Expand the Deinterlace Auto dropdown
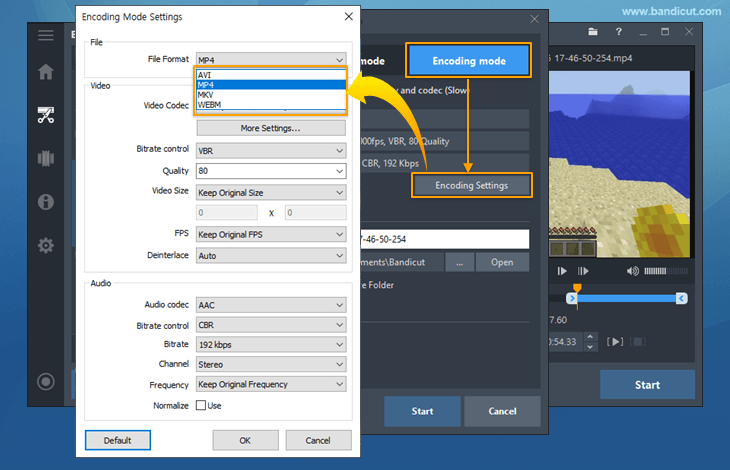730x470 pixels. coord(271,255)
